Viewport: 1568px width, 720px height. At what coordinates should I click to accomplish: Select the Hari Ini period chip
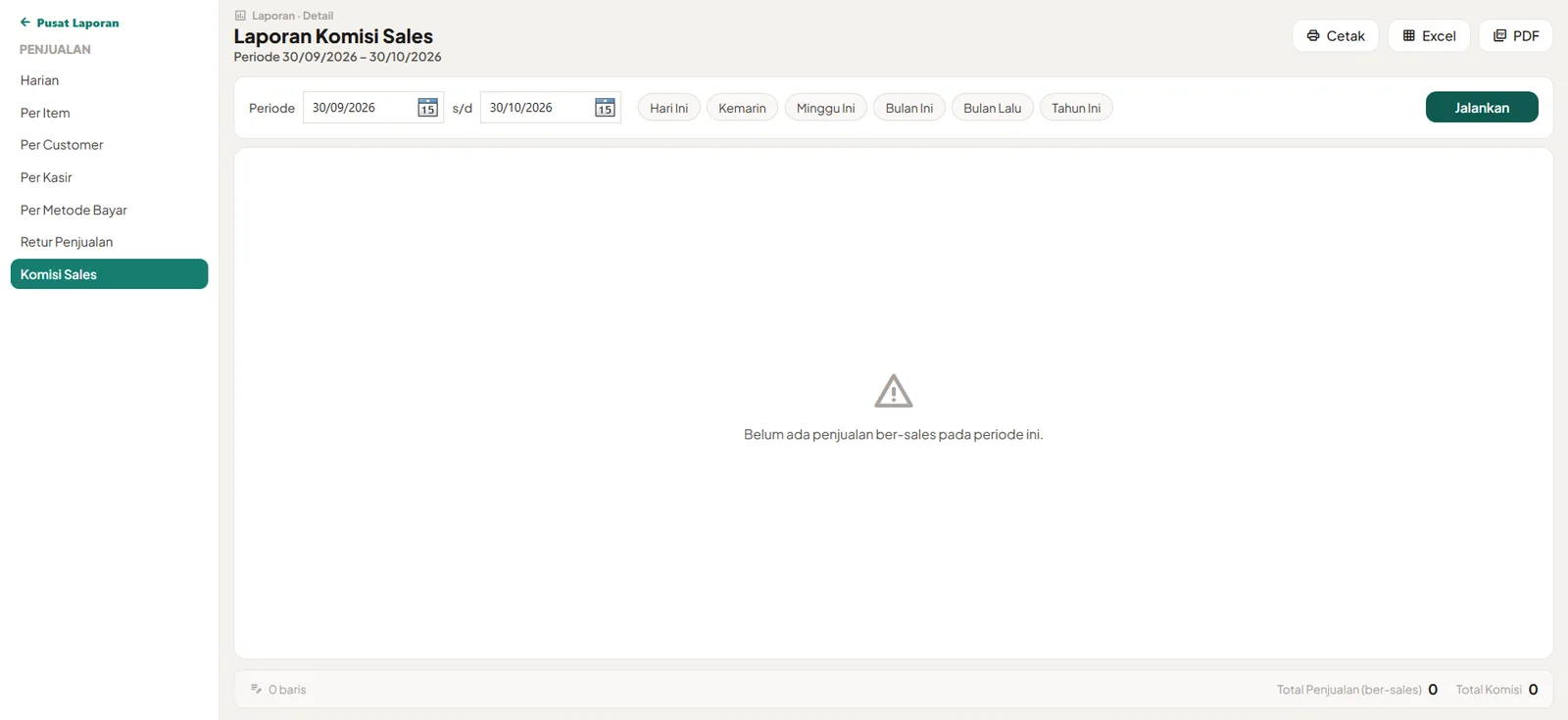tap(669, 108)
